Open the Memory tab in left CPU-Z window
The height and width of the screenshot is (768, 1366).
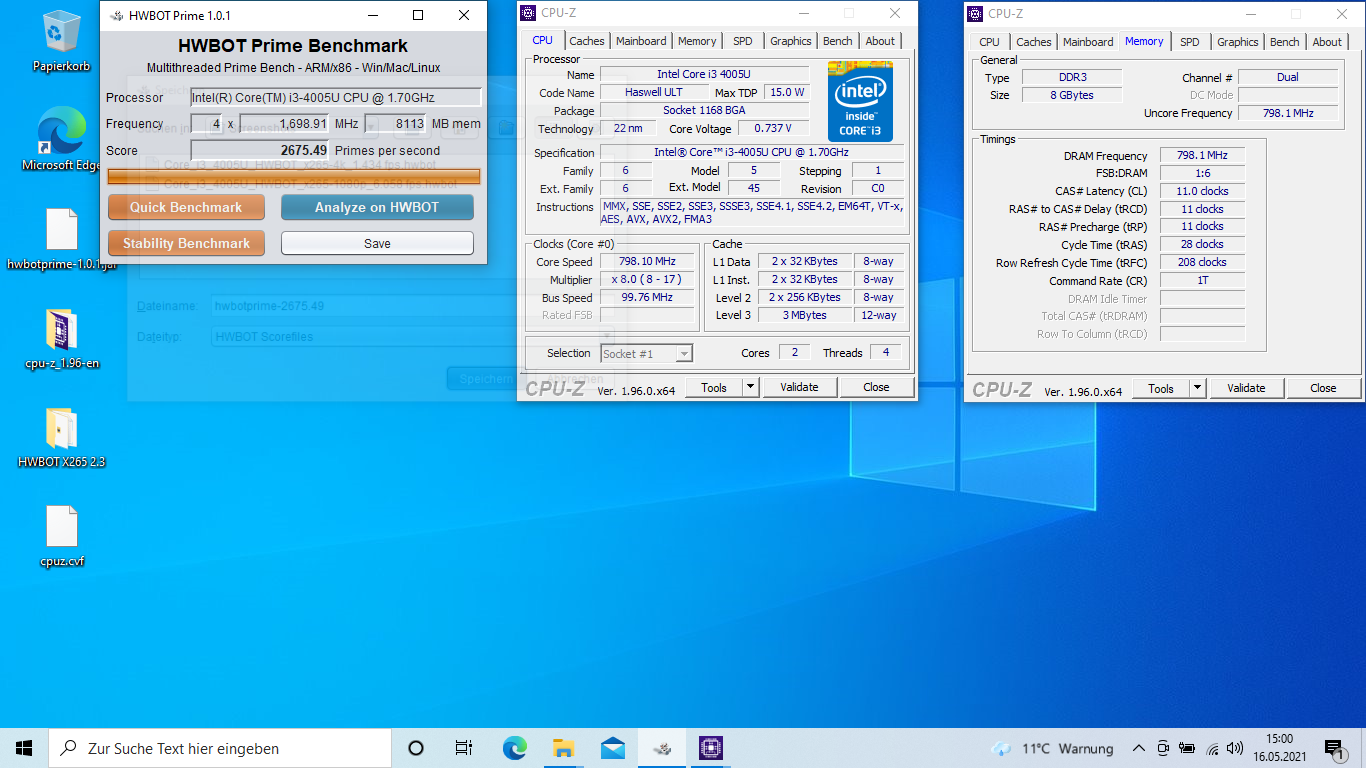coord(697,41)
